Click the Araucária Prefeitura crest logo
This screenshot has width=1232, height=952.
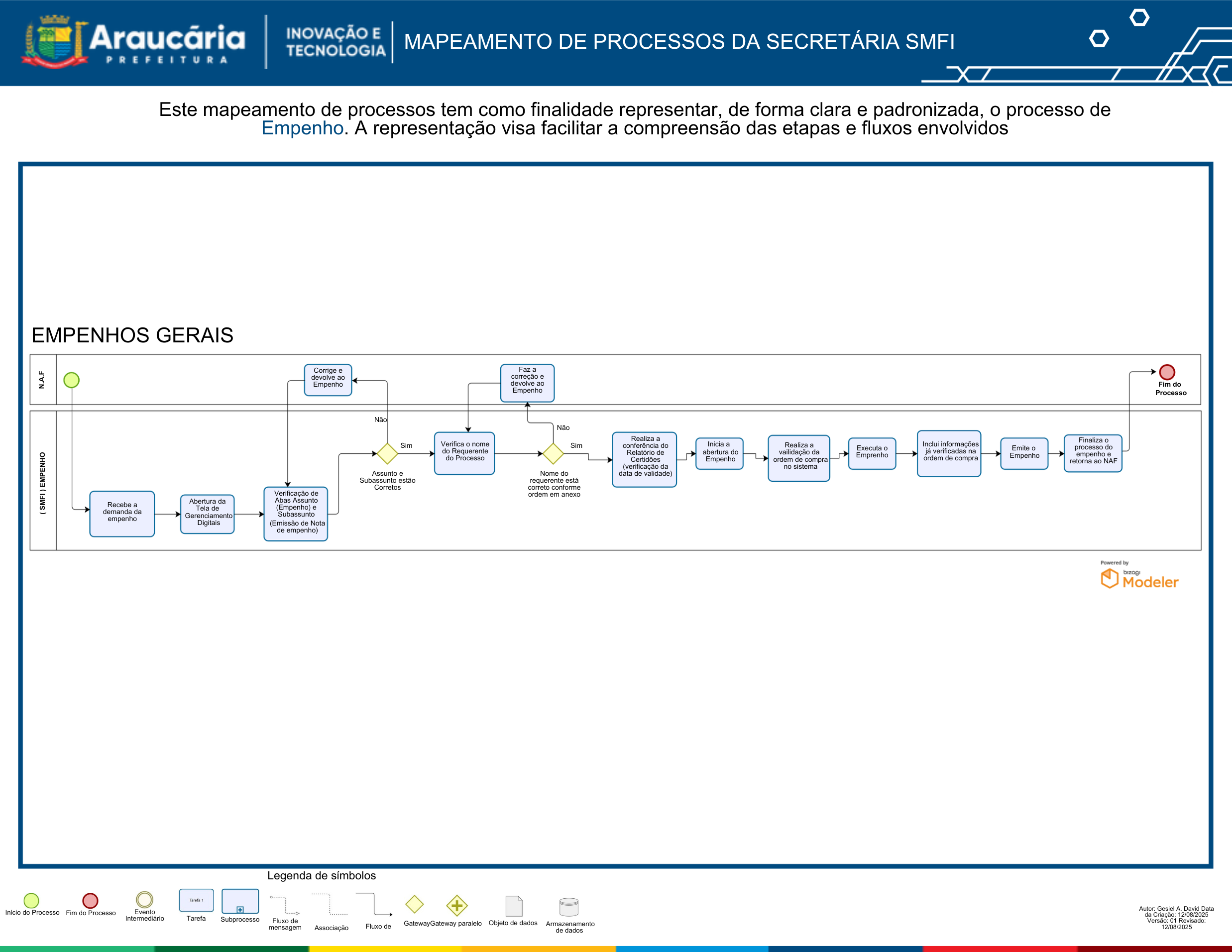(x=55, y=42)
